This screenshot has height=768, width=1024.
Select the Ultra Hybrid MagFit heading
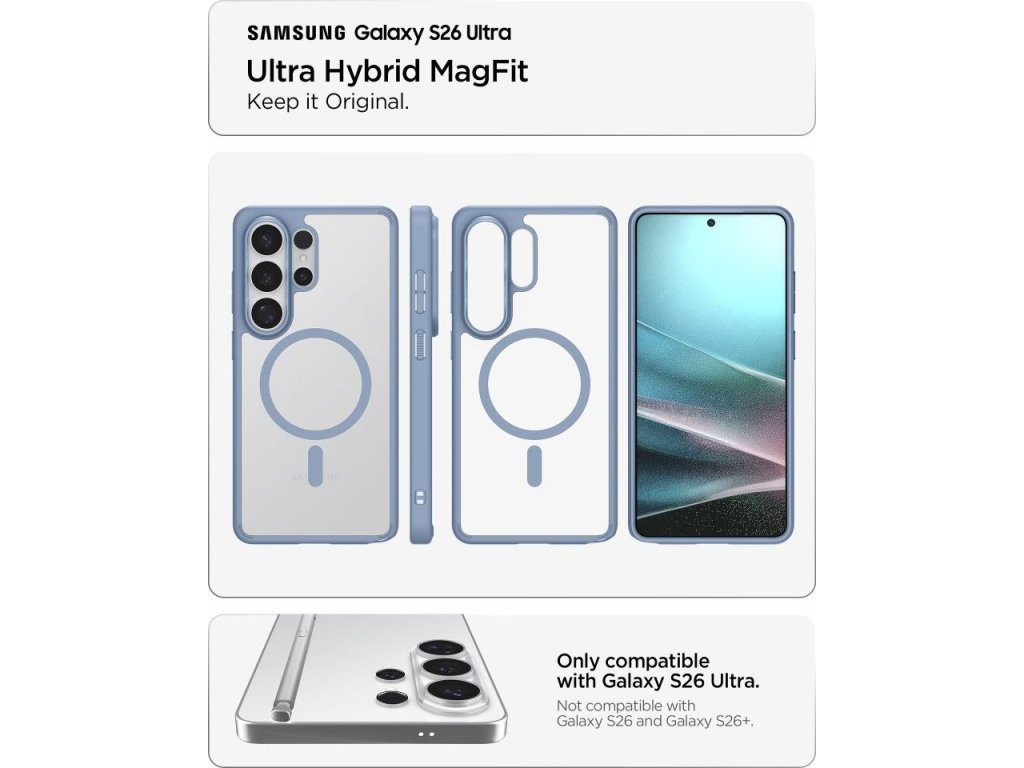pos(387,71)
